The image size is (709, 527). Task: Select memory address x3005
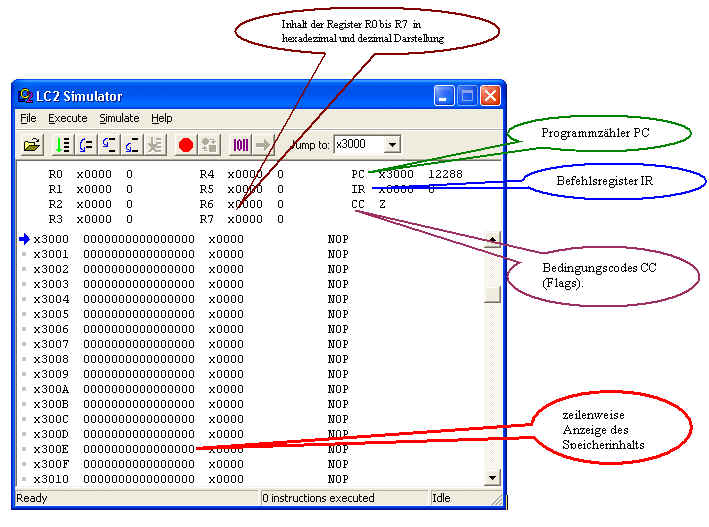tap(51, 314)
